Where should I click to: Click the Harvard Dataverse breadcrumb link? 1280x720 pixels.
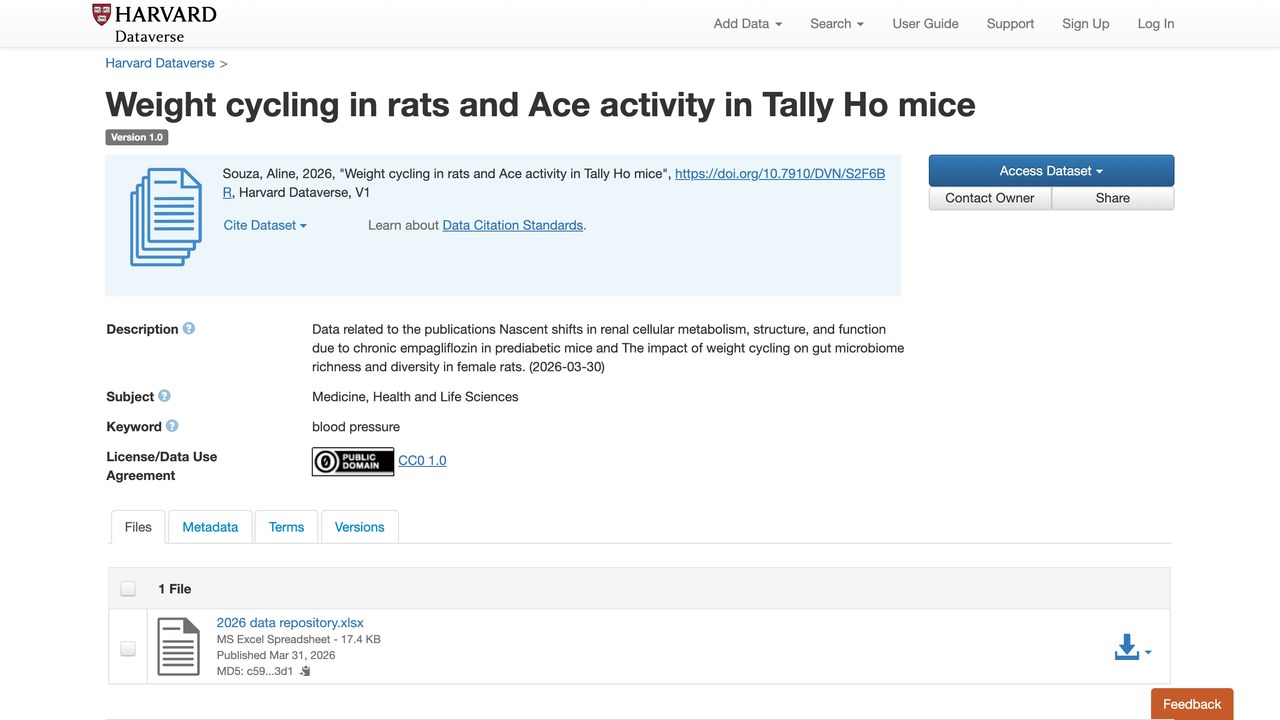(x=160, y=63)
